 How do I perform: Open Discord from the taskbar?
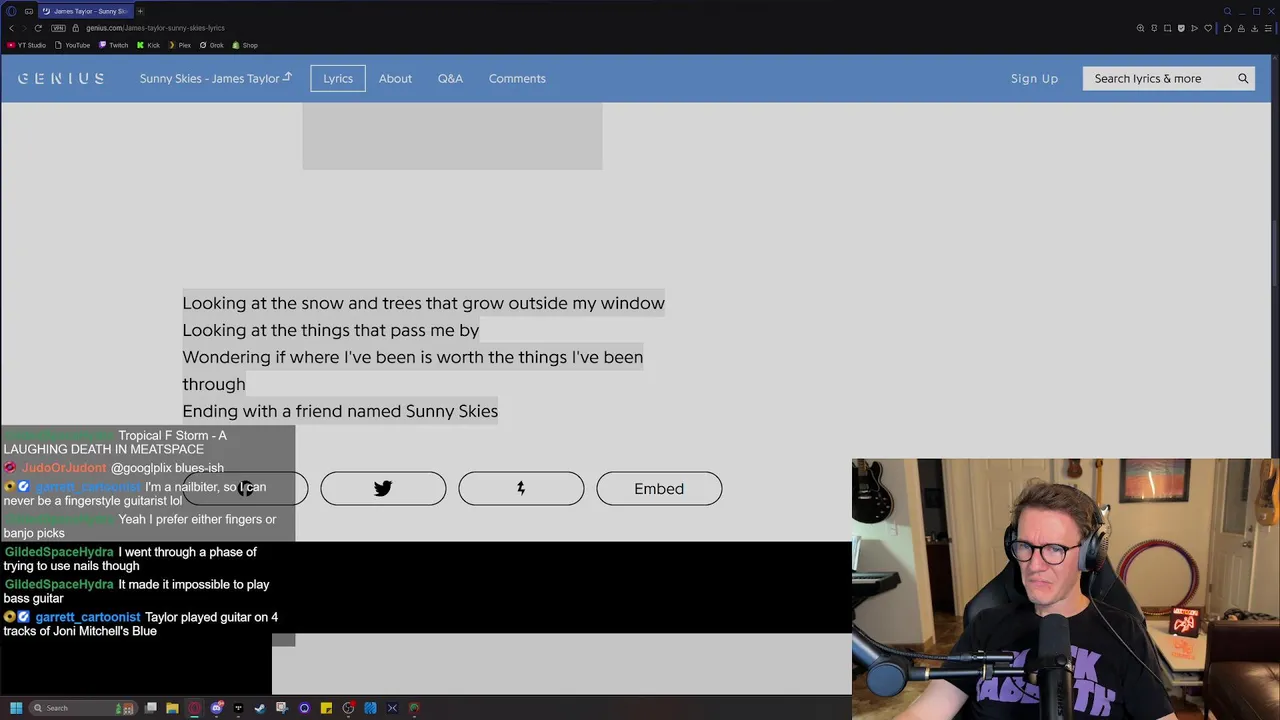coord(217,708)
